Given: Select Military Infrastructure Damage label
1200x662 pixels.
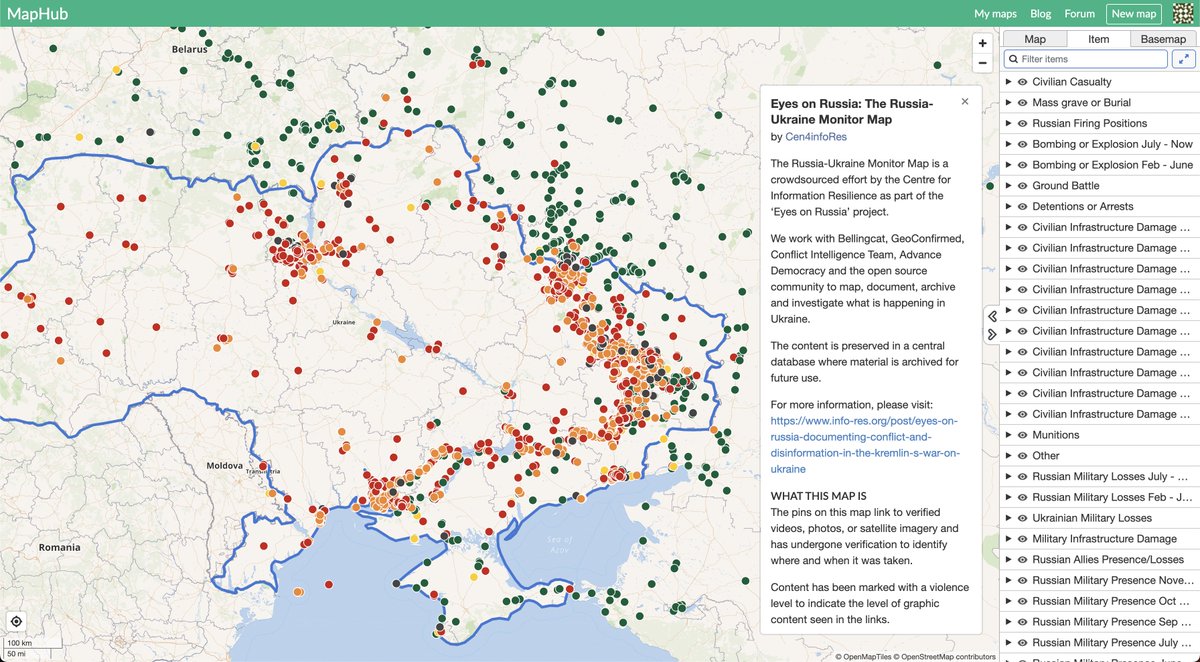Looking at the screenshot, I should pyautogui.click(x=1107, y=539).
